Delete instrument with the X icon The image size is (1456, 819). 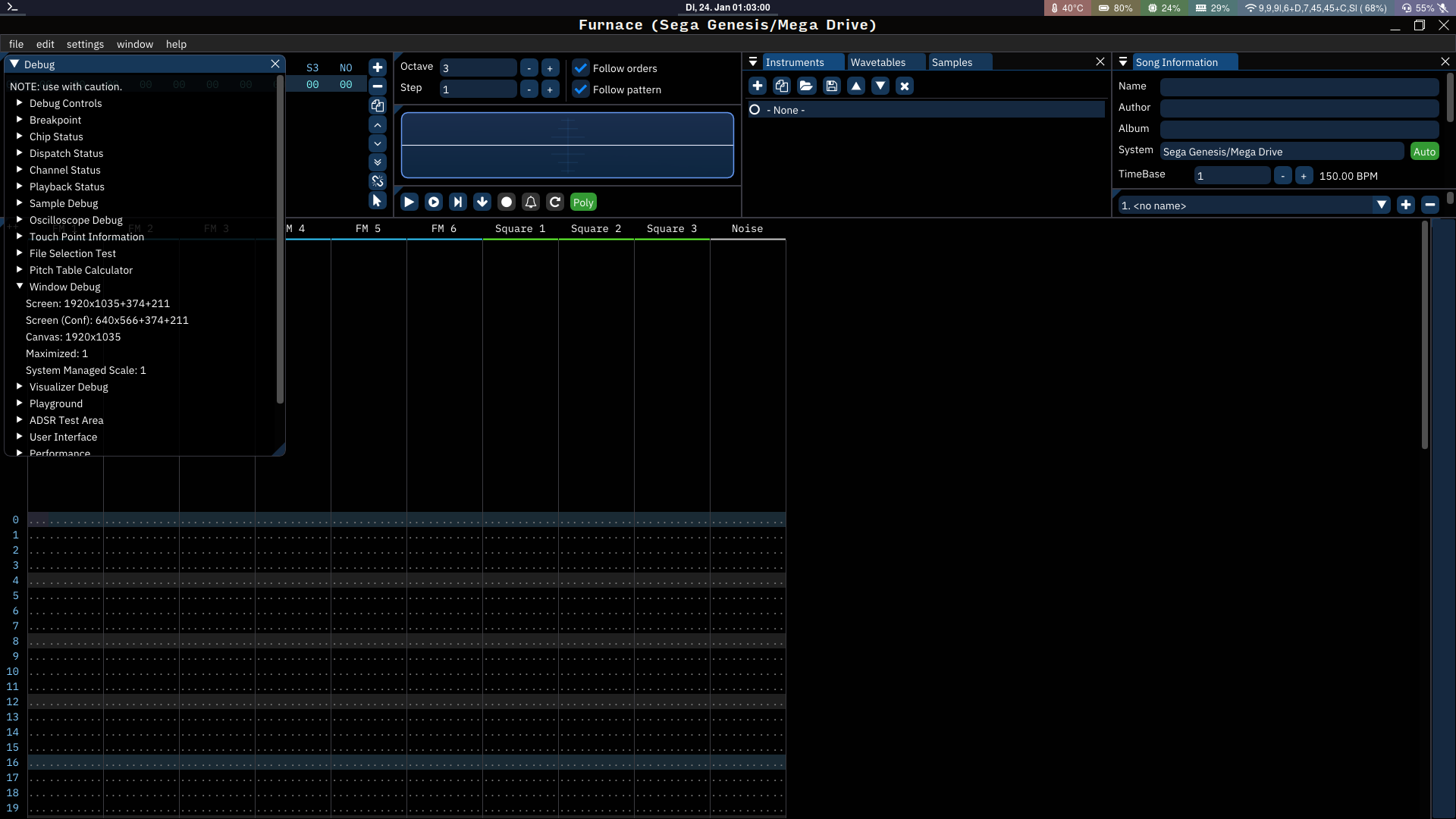904,86
